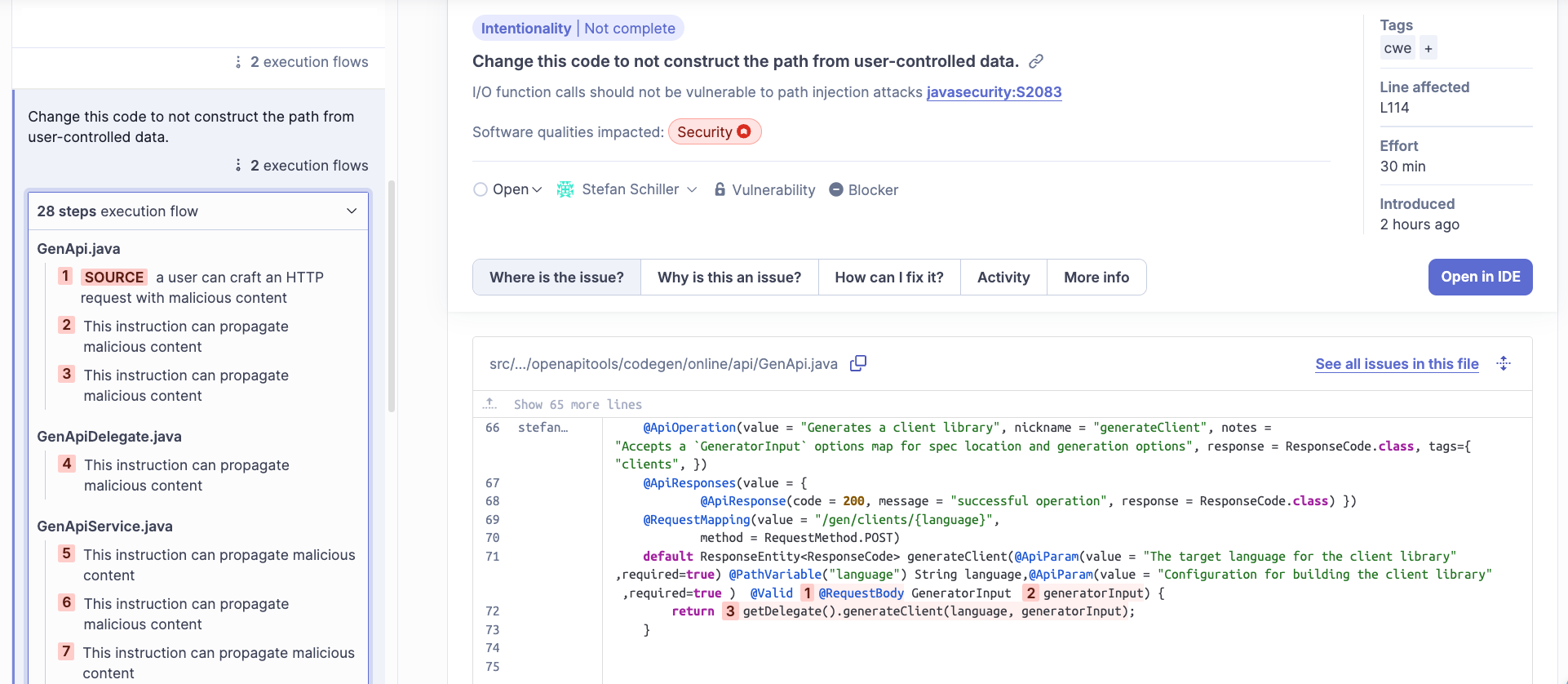Image resolution: width=1568 pixels, height=684 pixels.
Task: Open the issue status Open dropdown
Action: click(x=508, y=189)
